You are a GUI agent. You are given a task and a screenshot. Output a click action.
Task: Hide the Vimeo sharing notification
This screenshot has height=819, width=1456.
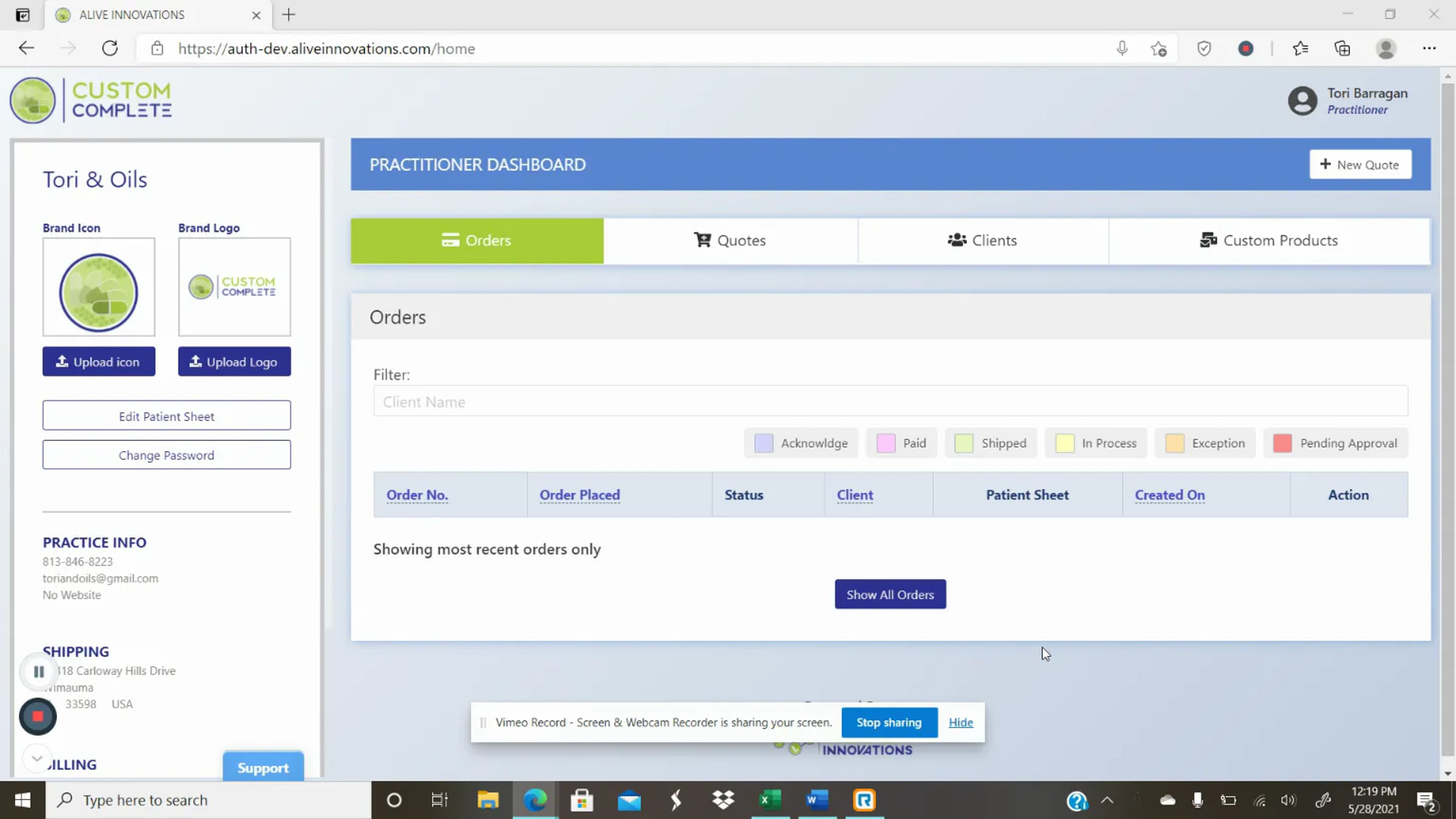point(960,722)
